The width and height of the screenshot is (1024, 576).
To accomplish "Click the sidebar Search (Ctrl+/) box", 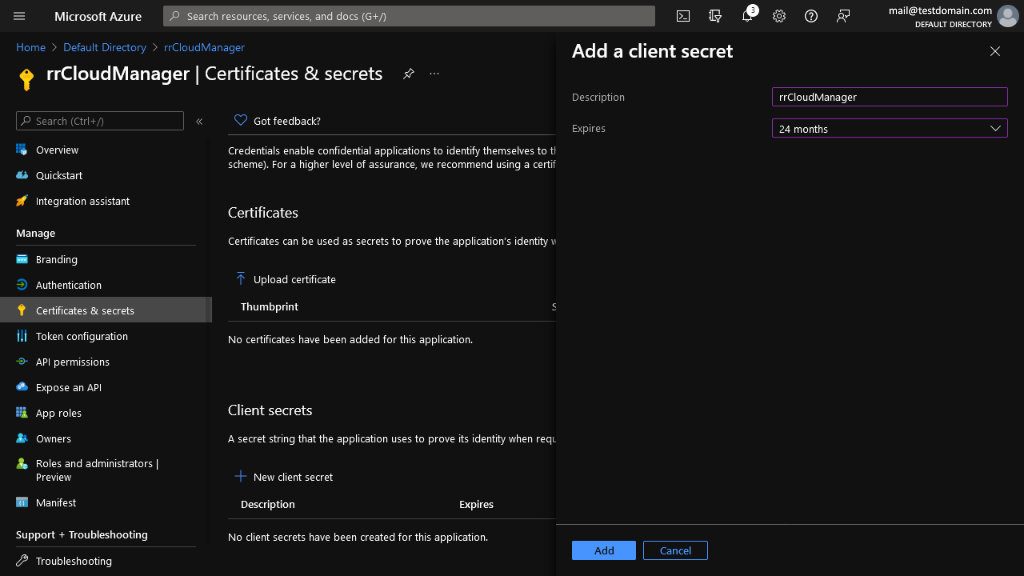I will click(100, 121).
